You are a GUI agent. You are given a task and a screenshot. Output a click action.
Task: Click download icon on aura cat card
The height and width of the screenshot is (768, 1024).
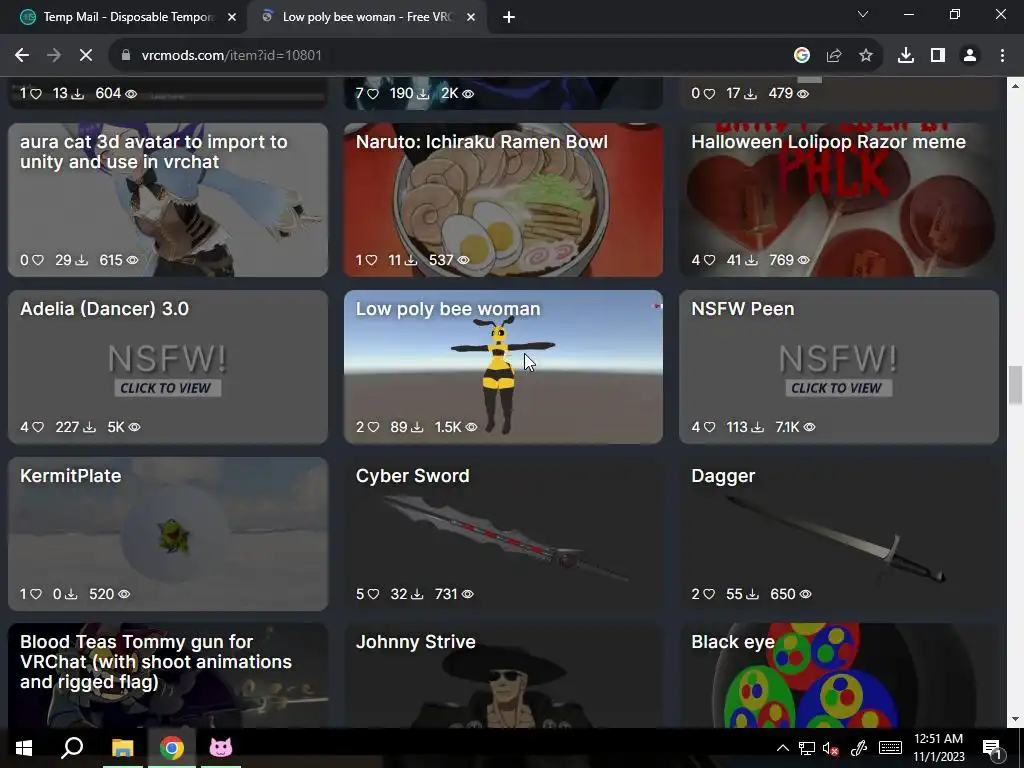(82, 260)
